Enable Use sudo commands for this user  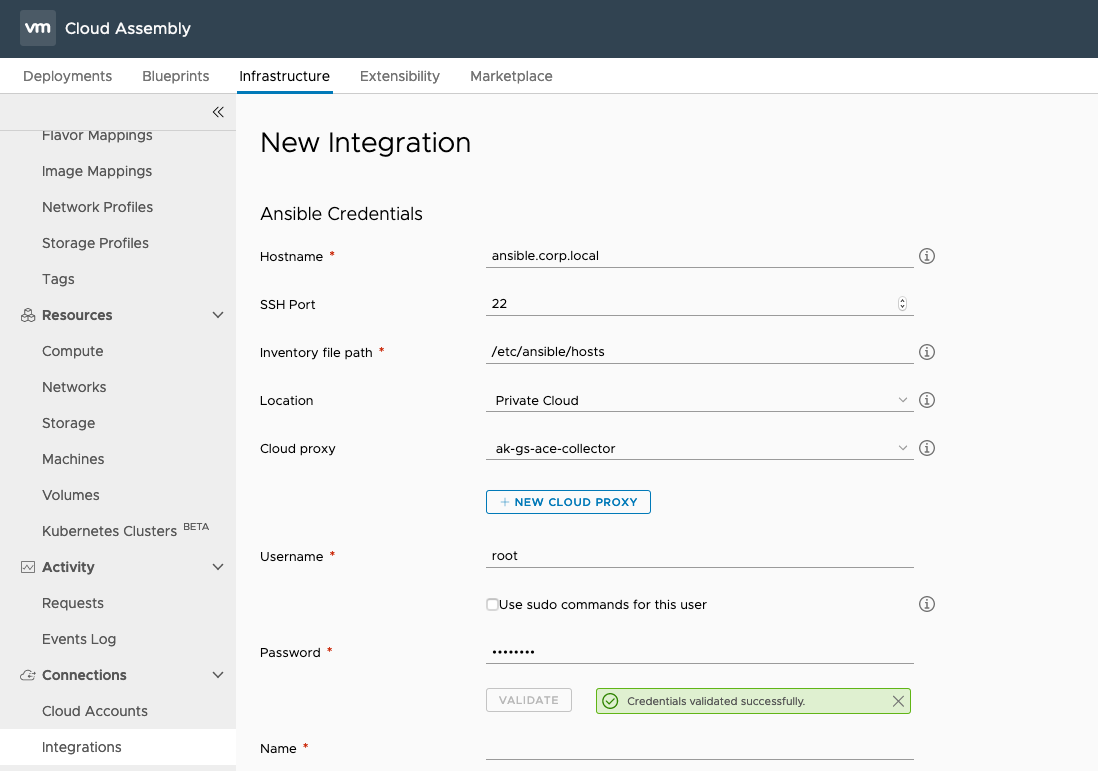(x=492, y=605)
